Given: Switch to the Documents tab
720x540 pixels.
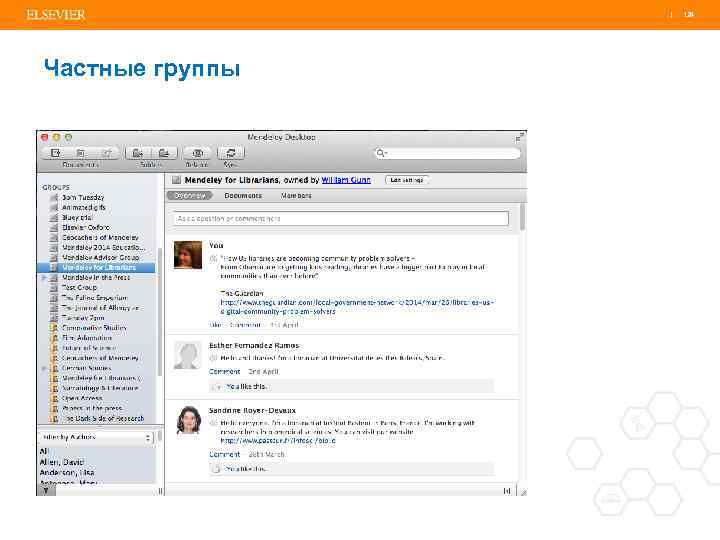Looking at the screenshot, I should click(243, 196).
